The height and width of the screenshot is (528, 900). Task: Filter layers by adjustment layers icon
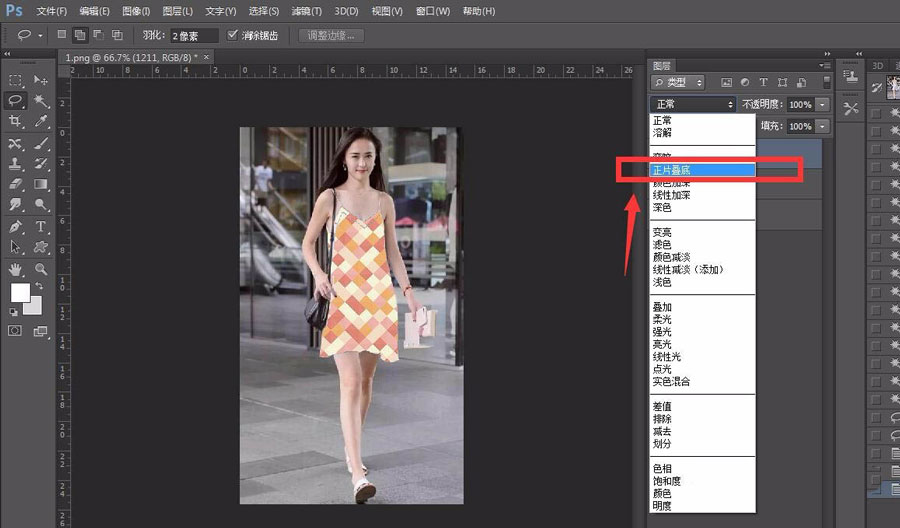[744, 82]
